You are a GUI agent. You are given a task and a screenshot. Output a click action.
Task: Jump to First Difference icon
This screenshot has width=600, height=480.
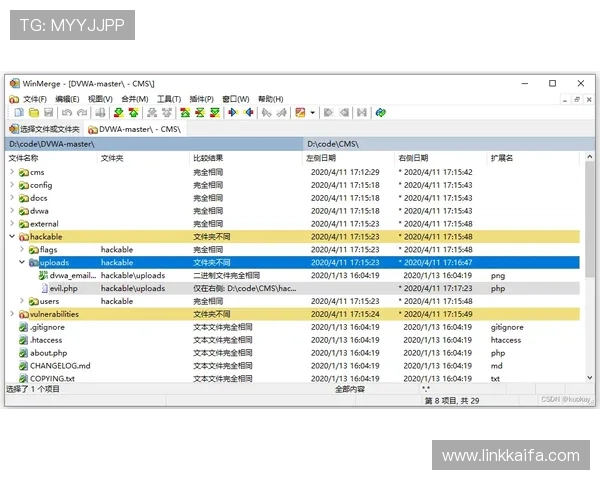pyautogui.click(x=185, y=113)
